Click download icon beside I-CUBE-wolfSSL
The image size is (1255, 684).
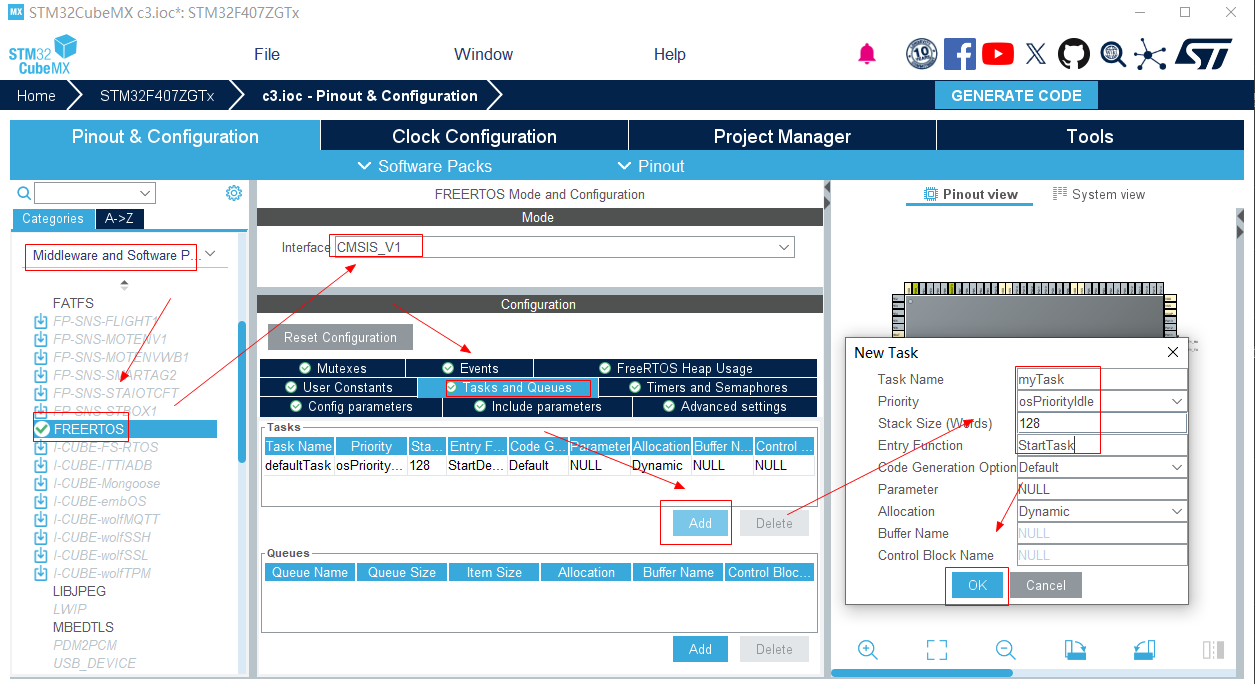click(41, 555)
